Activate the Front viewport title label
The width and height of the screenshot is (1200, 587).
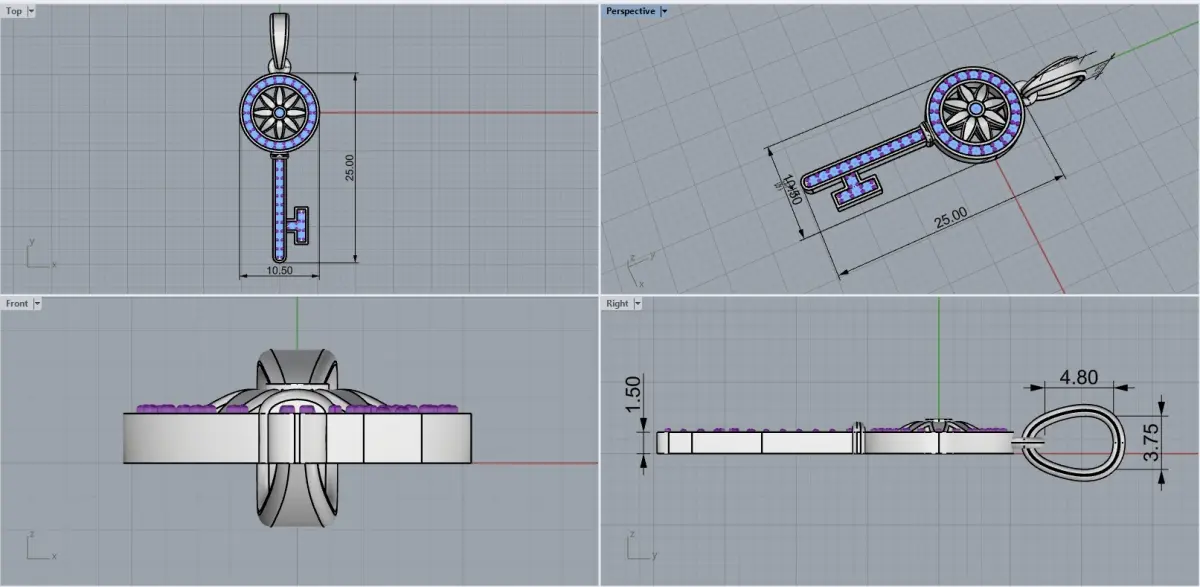17,303
